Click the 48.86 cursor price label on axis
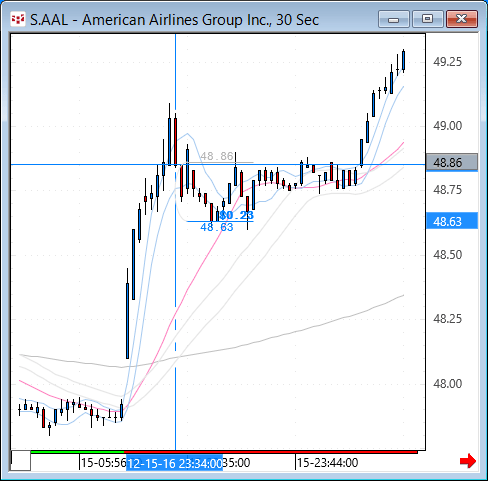Screen dimensions: 488x481 tap(452, 163)
